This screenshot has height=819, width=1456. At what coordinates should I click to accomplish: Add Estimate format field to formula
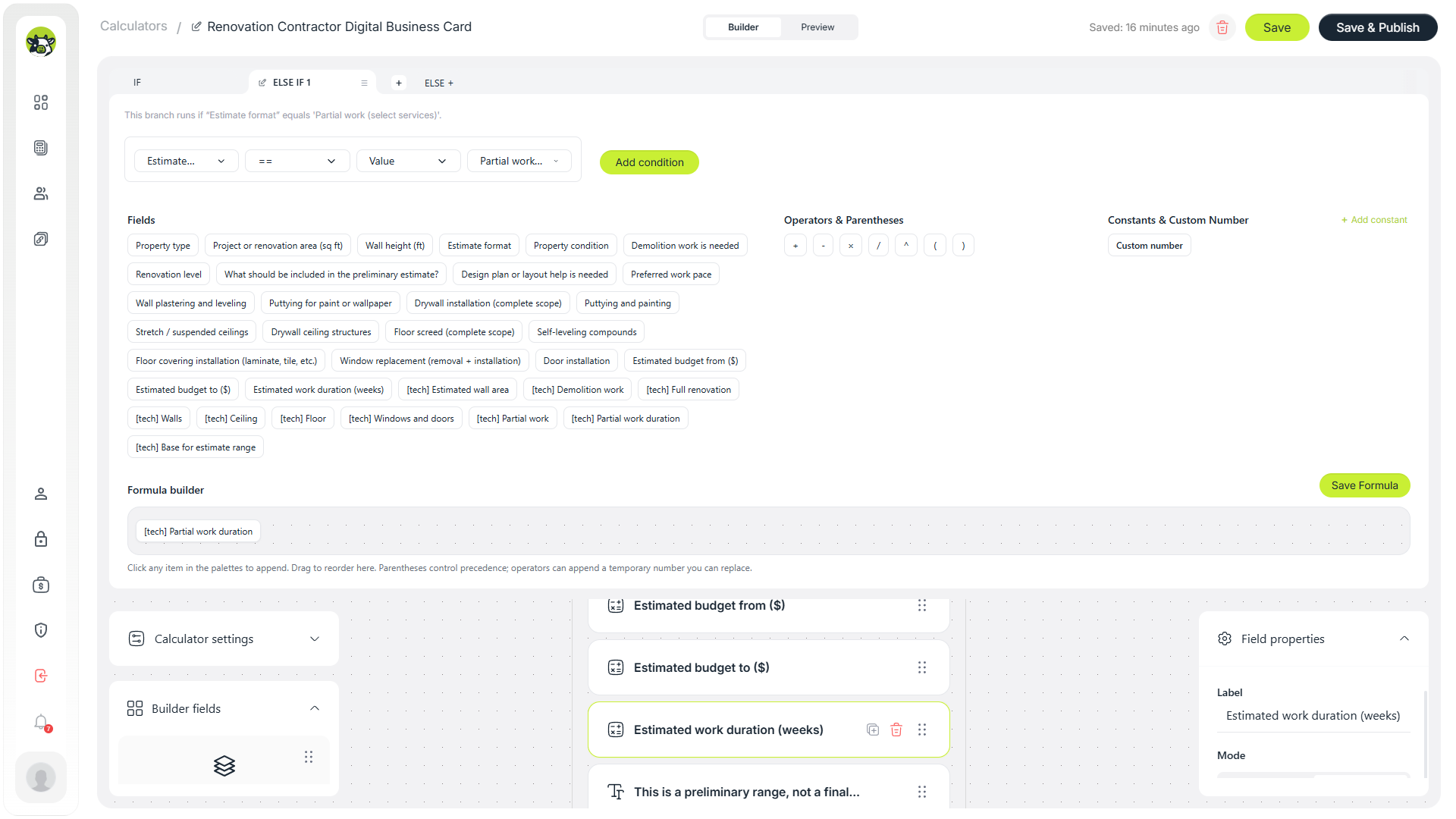pos(479,246)
